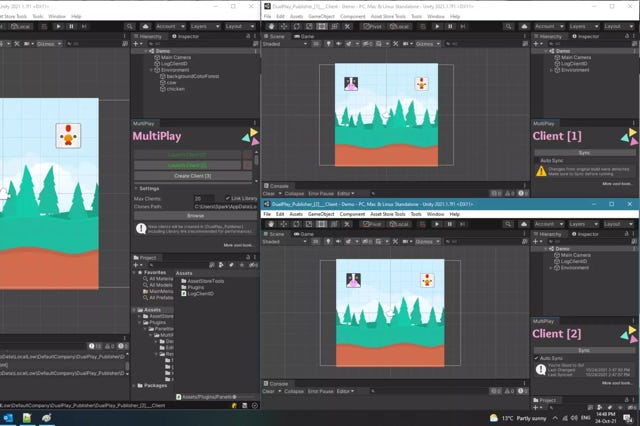Image resolution: width=640 pixels, height=426 pixels.
Task: Open the Account dropdown in main editor
Action: tap(170, 27)
